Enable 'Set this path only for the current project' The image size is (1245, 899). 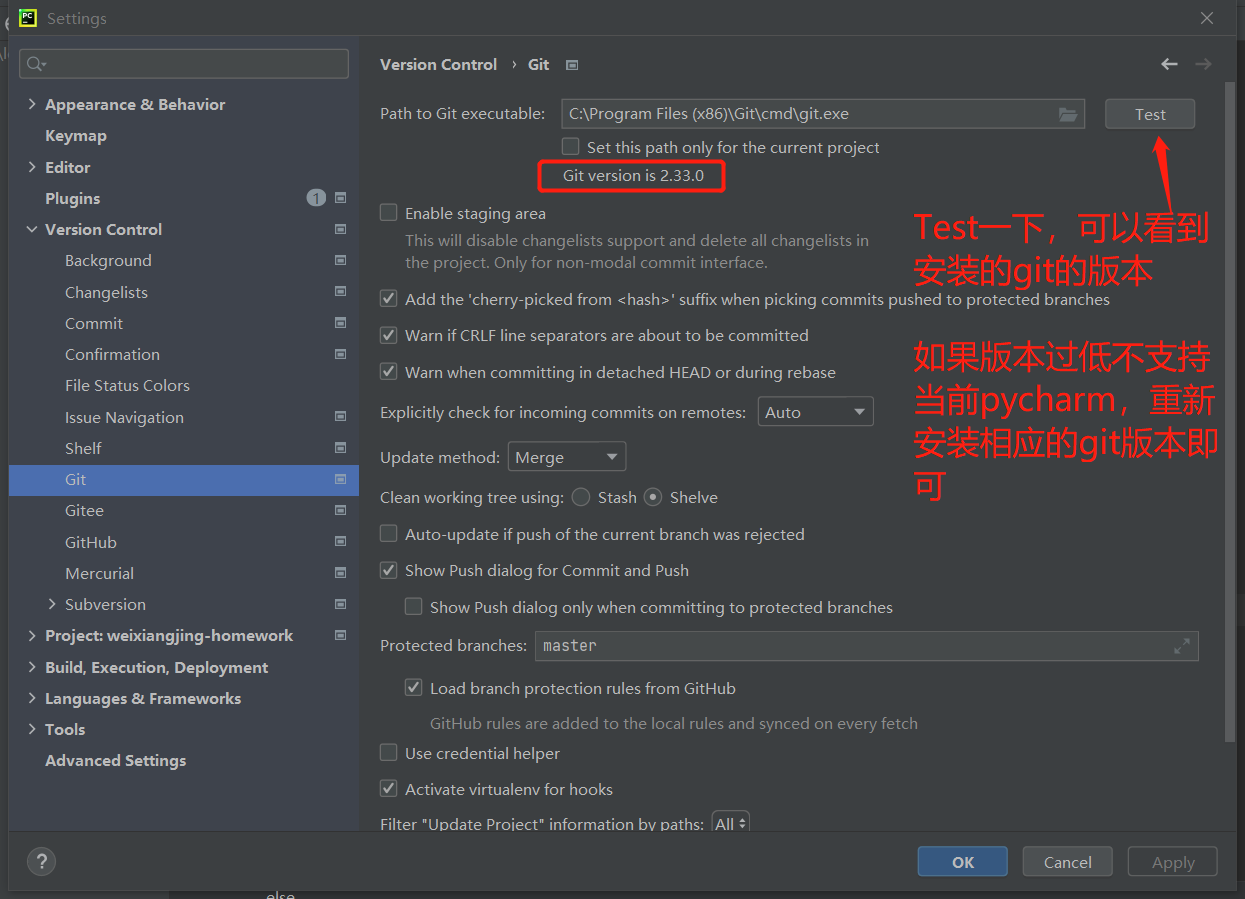(x=570, y=147)
